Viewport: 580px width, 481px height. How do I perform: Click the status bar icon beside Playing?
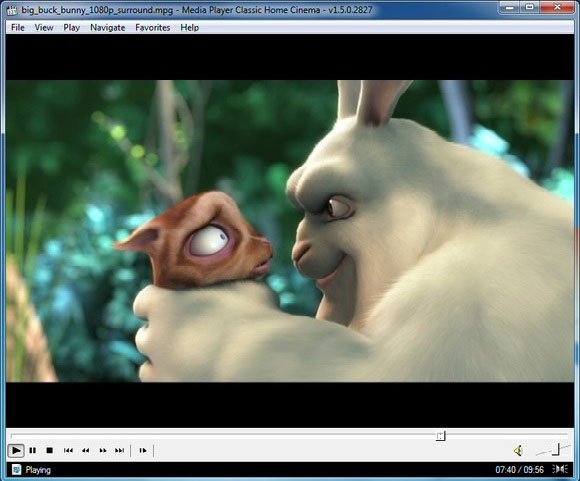pyautogui.click(x=16, y=470)
